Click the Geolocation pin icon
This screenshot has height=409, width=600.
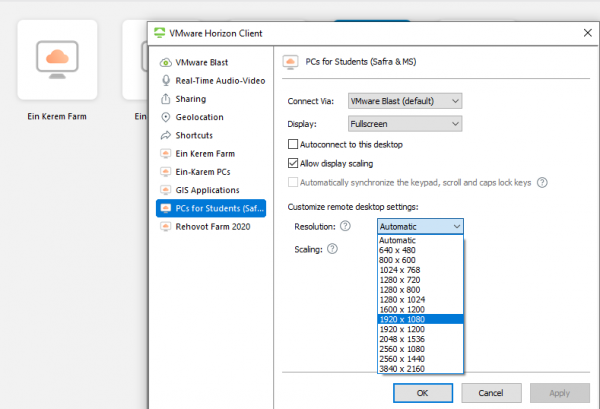point(165,117)
